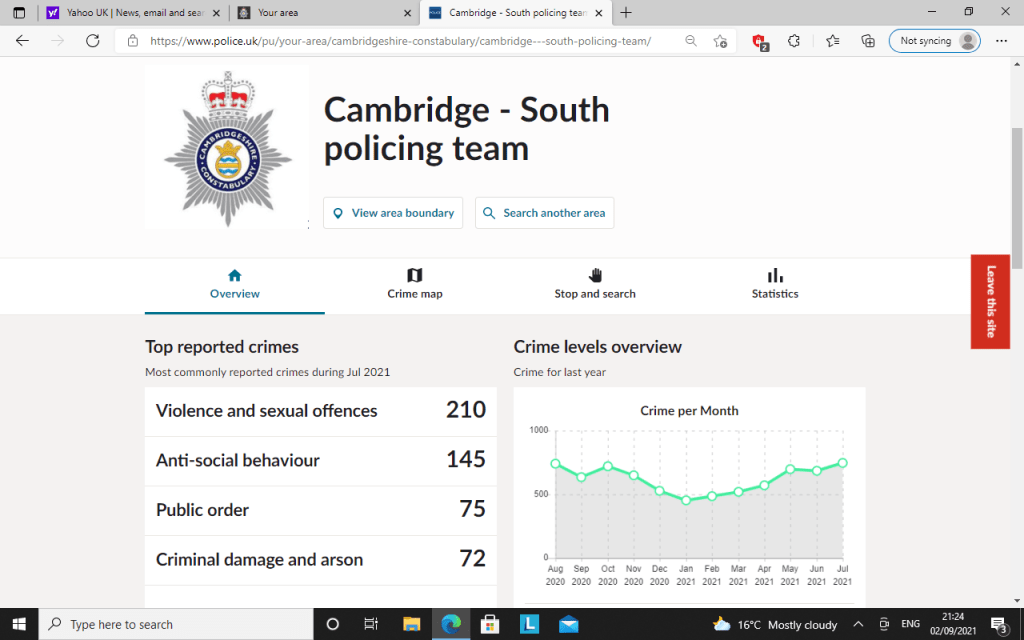Image resolution: width=1024 pixels, height=640 pixels.
Task: Click the View area boundary button
Action: pos(393,213)
